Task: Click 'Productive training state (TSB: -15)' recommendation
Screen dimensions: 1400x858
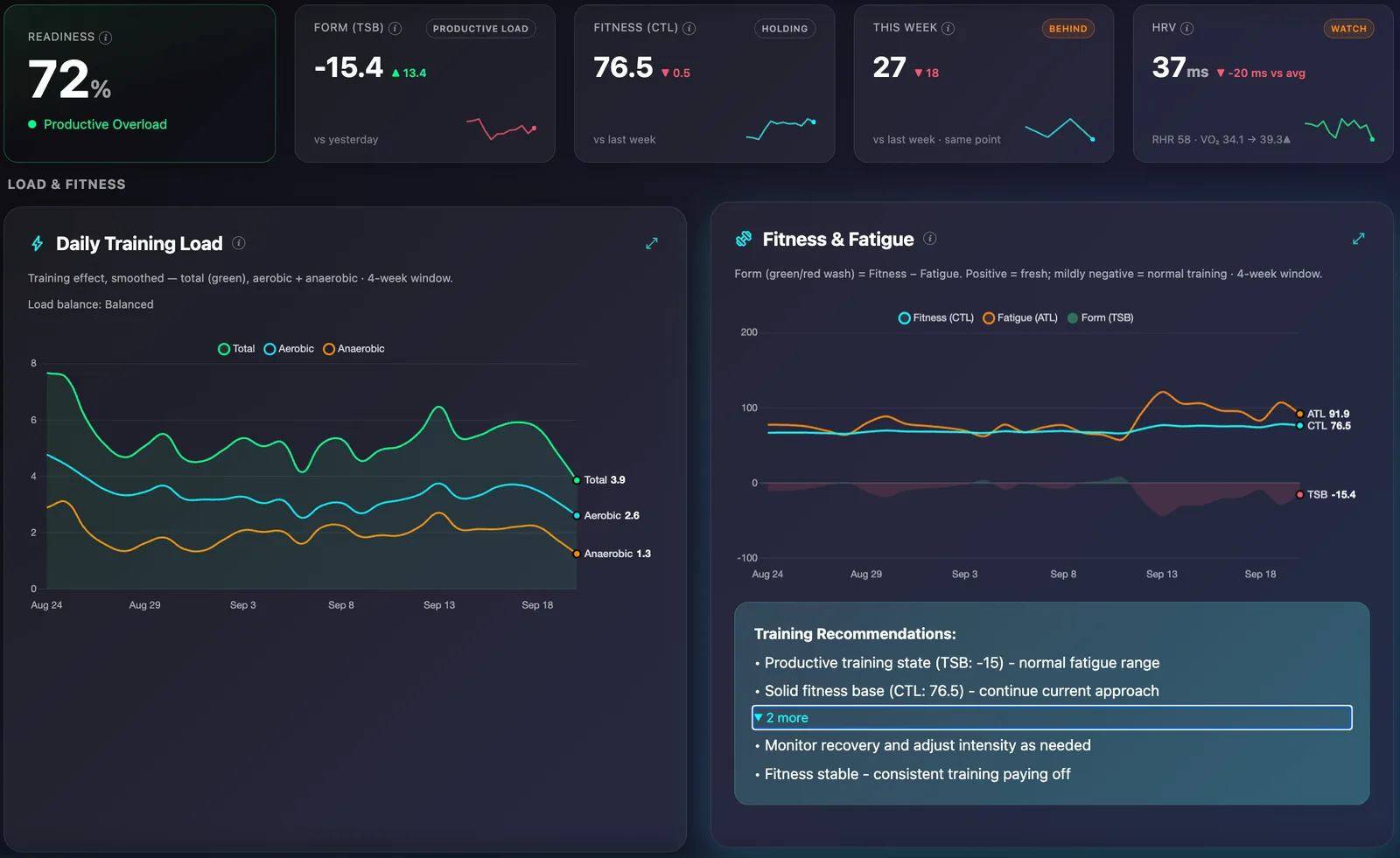Action: (x=962, y=663)
